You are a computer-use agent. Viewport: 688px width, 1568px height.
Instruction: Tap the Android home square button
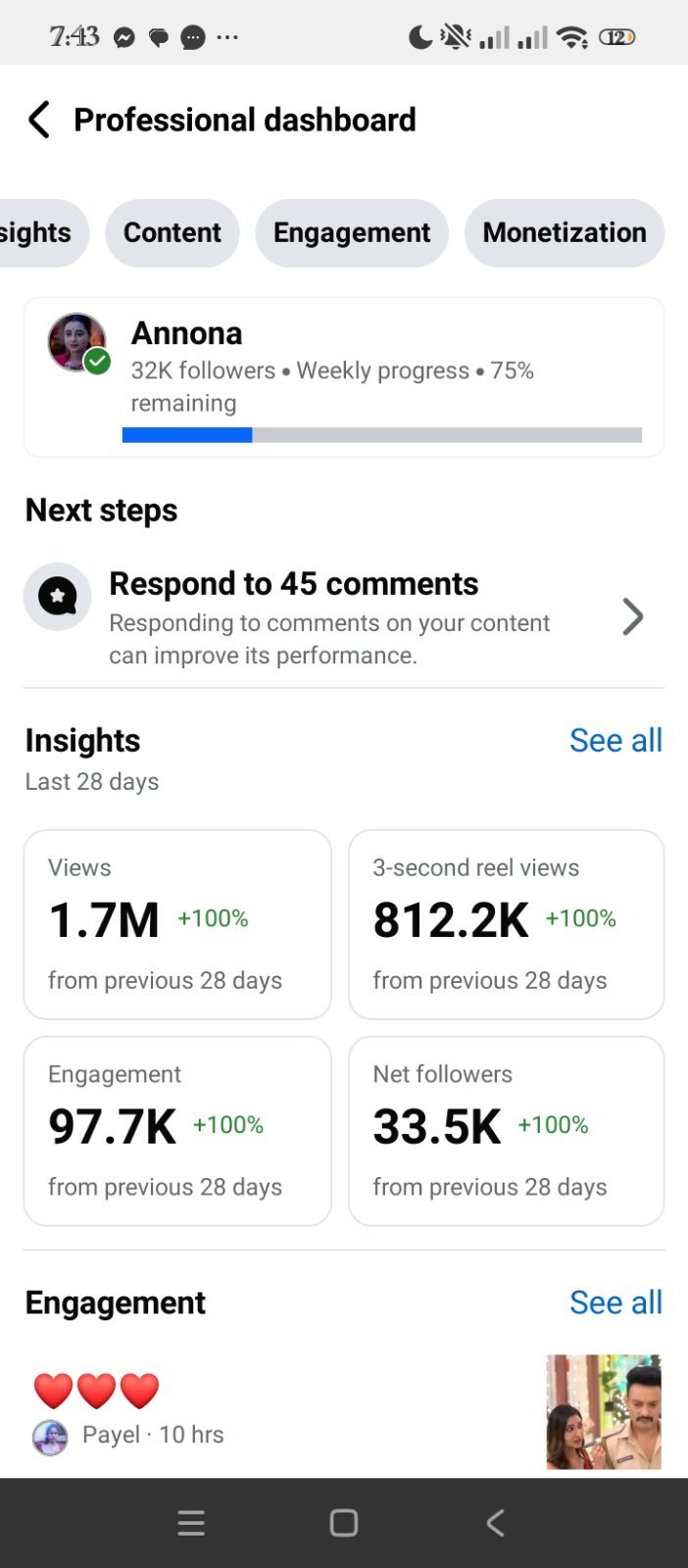tap(344, 1523)
